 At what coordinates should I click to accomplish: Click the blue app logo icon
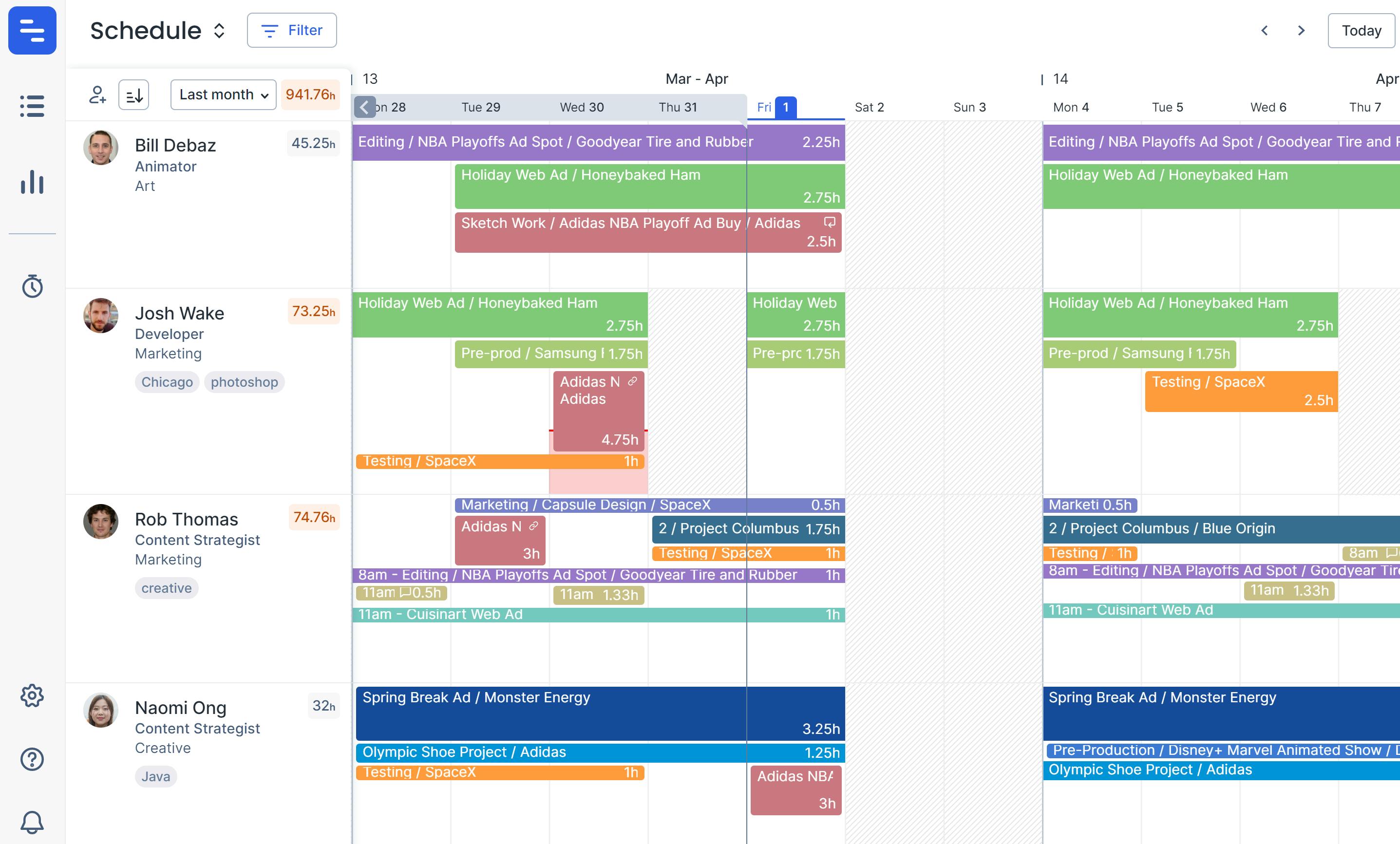[32, 31]
